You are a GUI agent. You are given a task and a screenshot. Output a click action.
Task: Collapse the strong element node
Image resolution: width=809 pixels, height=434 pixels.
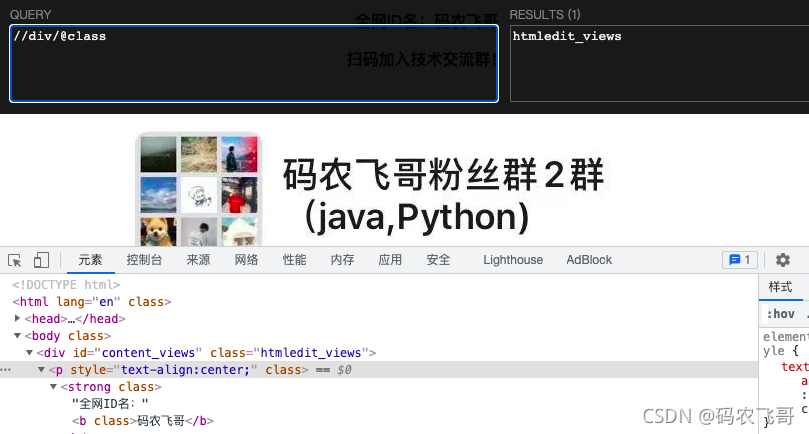(x=53, y=387)
